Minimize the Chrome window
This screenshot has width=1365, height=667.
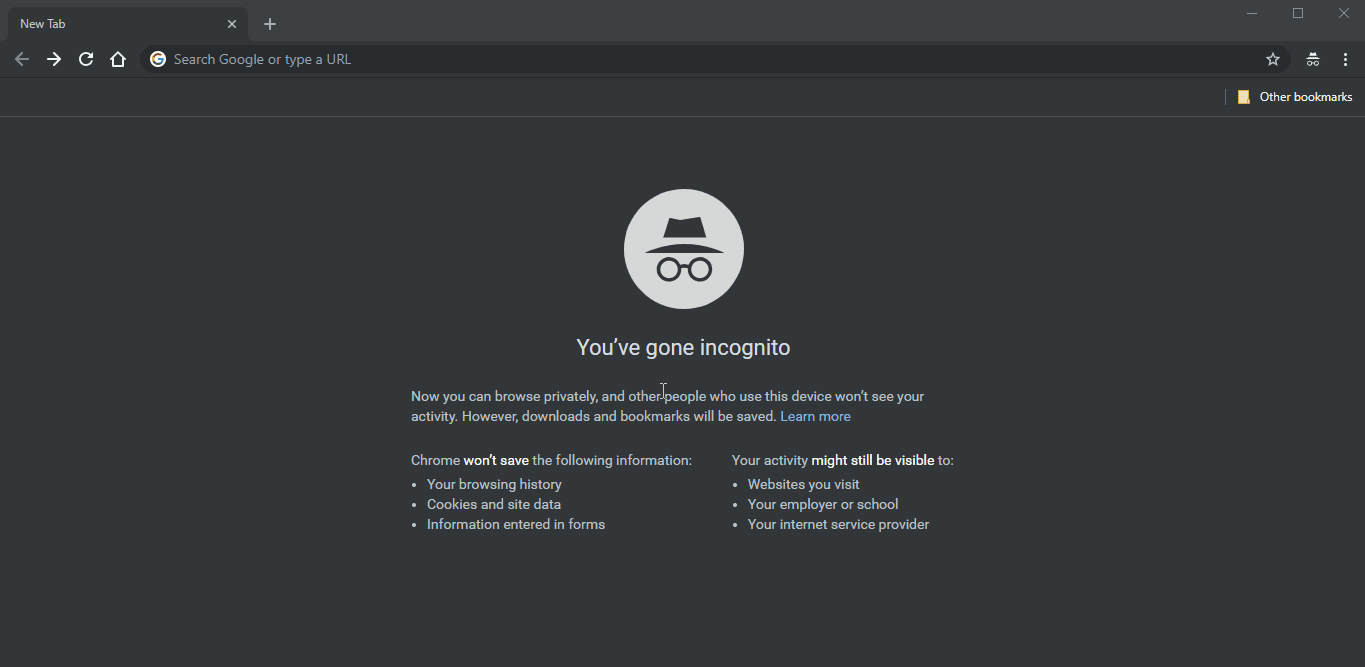click(x=1252, y=13)
